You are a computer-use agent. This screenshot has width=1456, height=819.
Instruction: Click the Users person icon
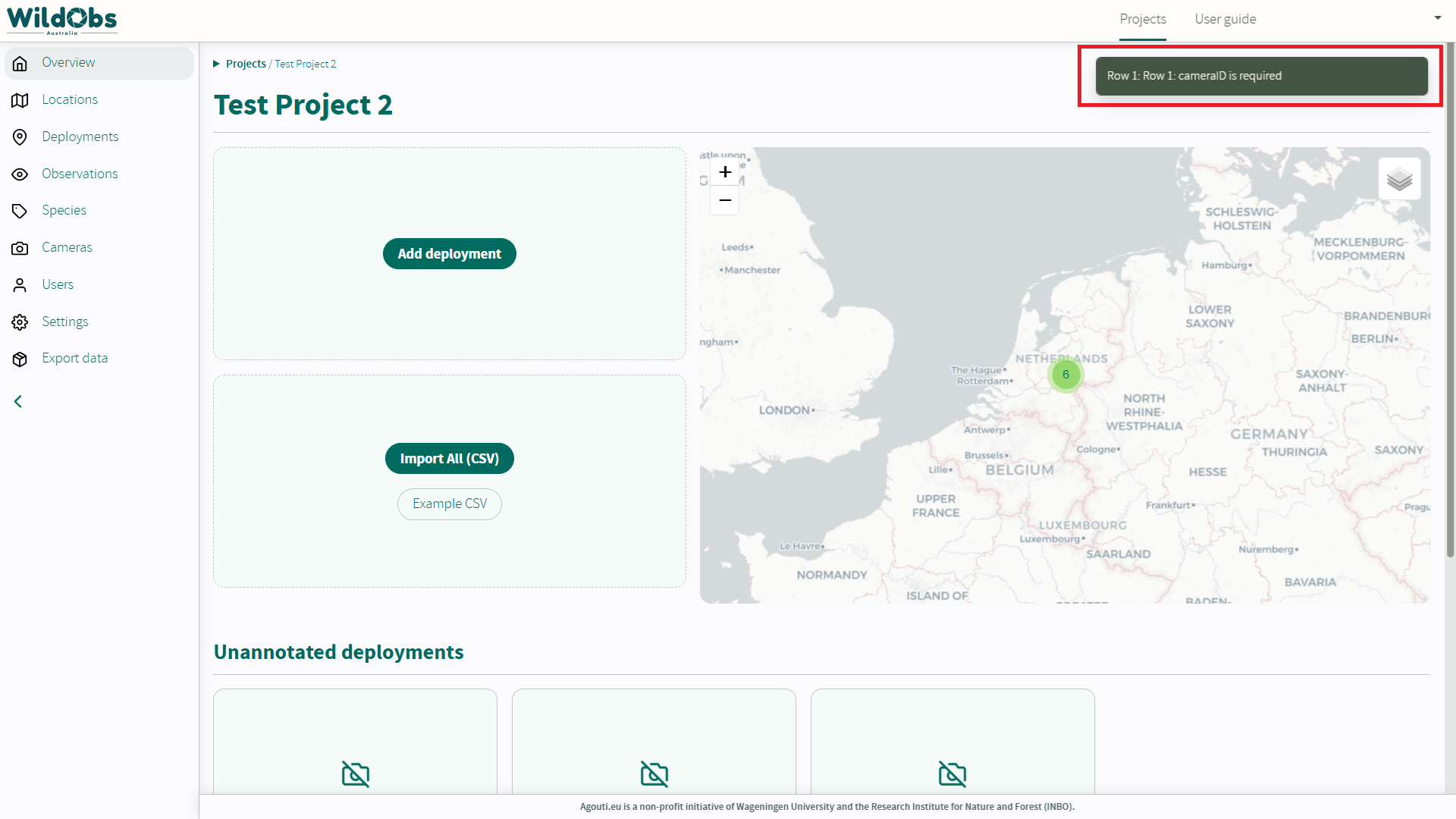coord(20,285)
